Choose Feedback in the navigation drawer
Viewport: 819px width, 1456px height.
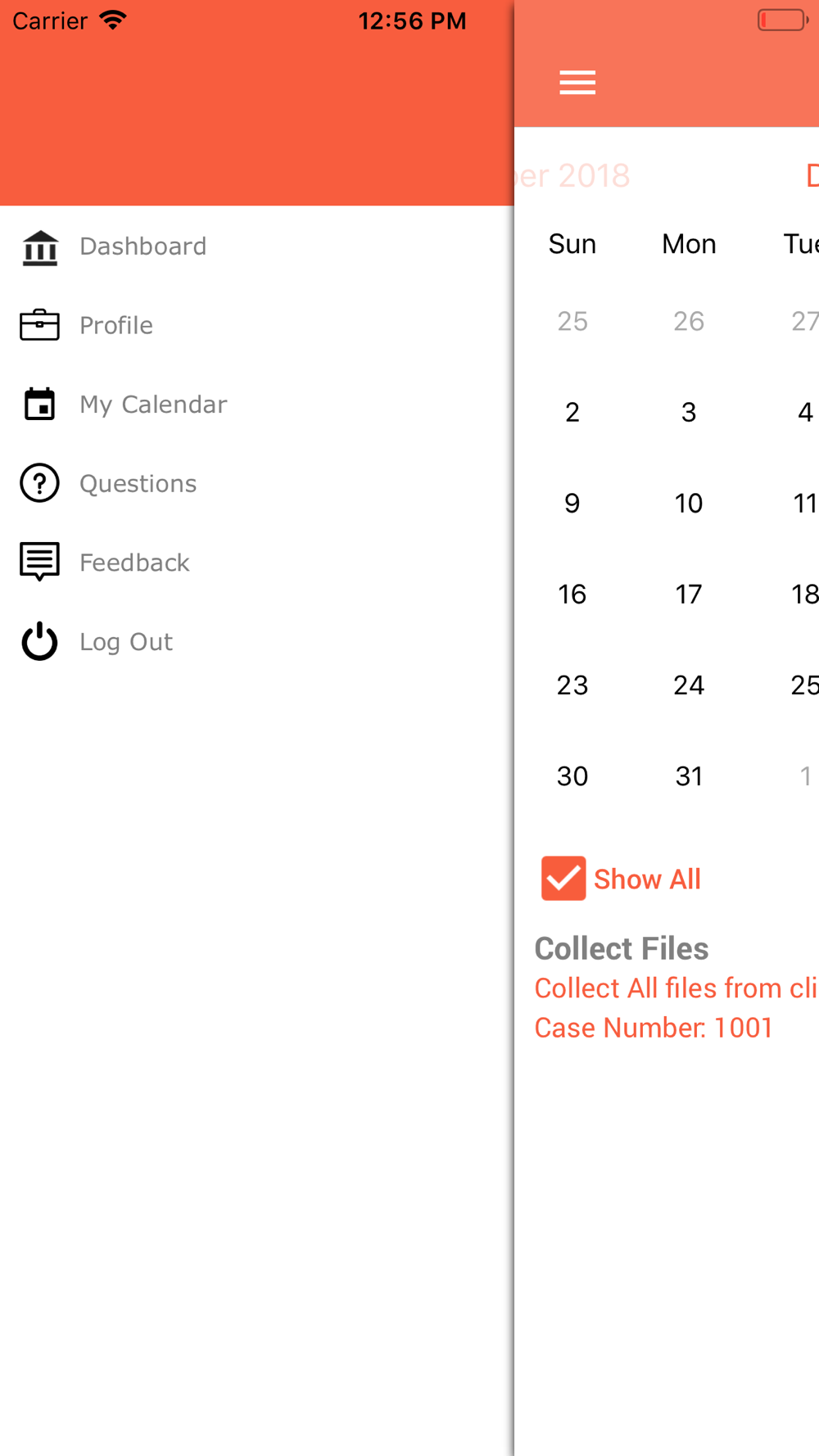point(134,563)
